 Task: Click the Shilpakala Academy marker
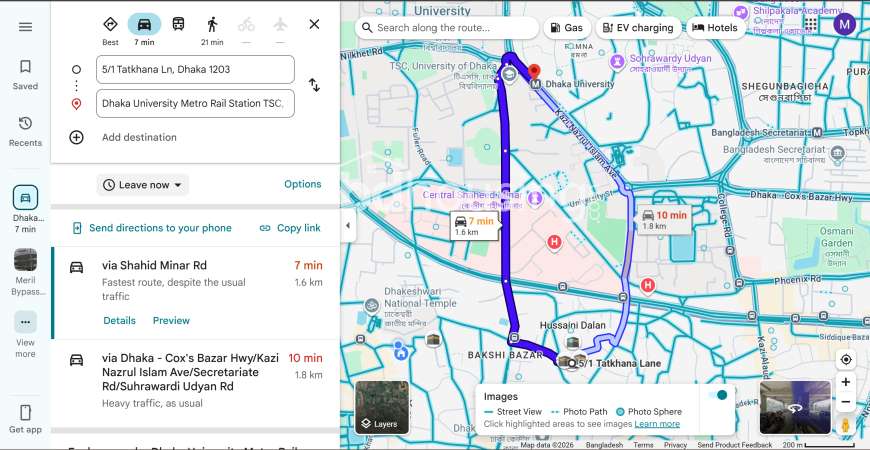click(740, 12)
